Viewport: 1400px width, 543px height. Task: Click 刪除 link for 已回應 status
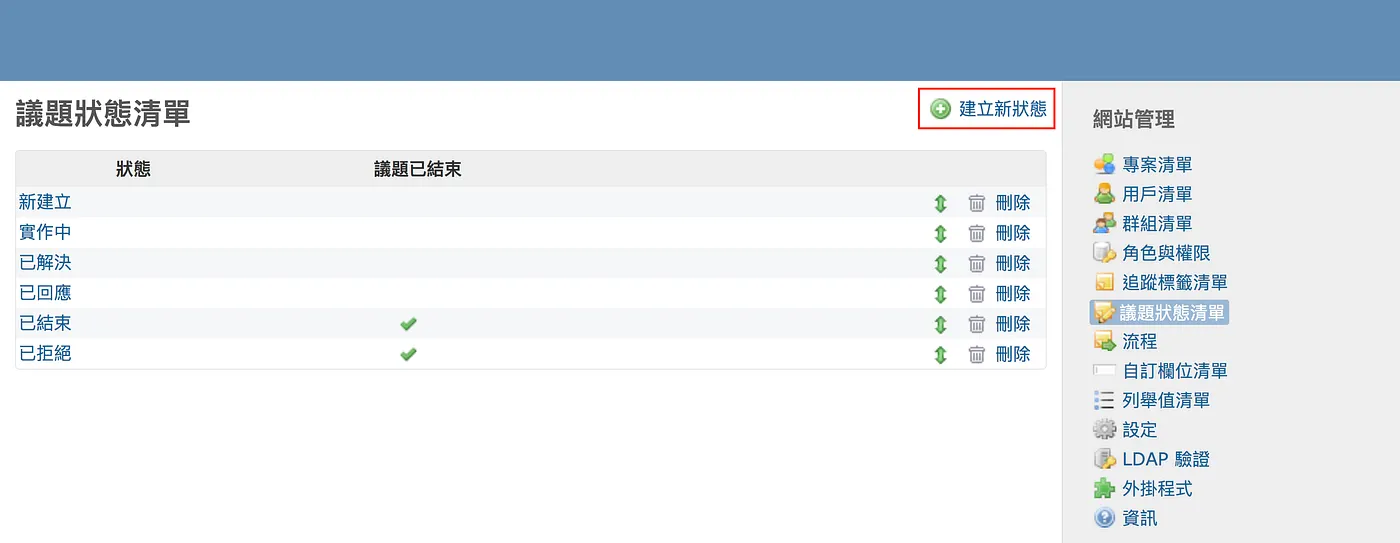coord(1013,294)
